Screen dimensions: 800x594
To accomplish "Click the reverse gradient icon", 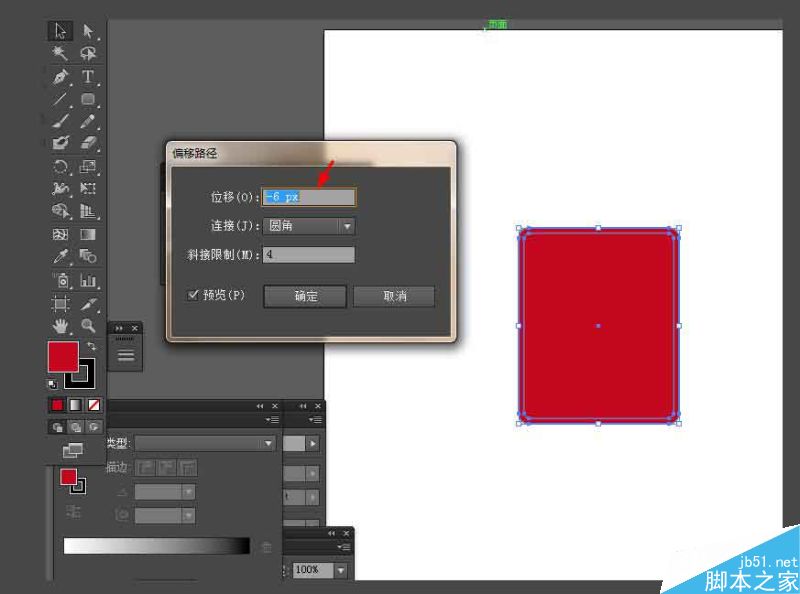I will 73,511.
